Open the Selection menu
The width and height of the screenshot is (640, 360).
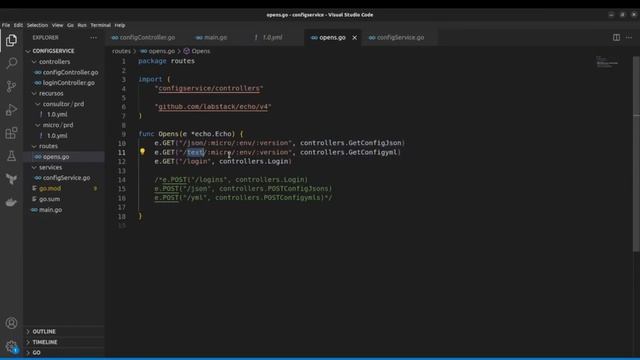point(37,25)
